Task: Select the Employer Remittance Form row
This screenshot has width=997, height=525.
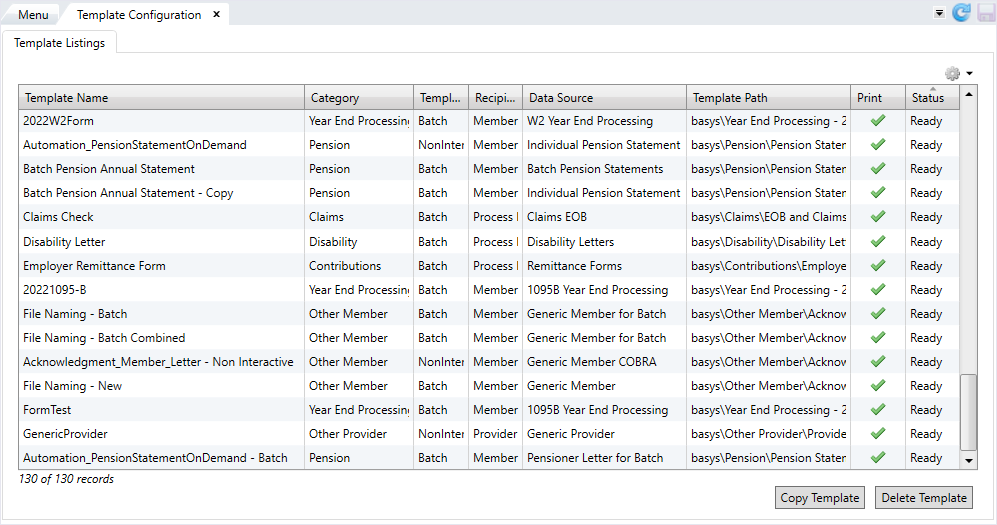Action: (94, 266)
